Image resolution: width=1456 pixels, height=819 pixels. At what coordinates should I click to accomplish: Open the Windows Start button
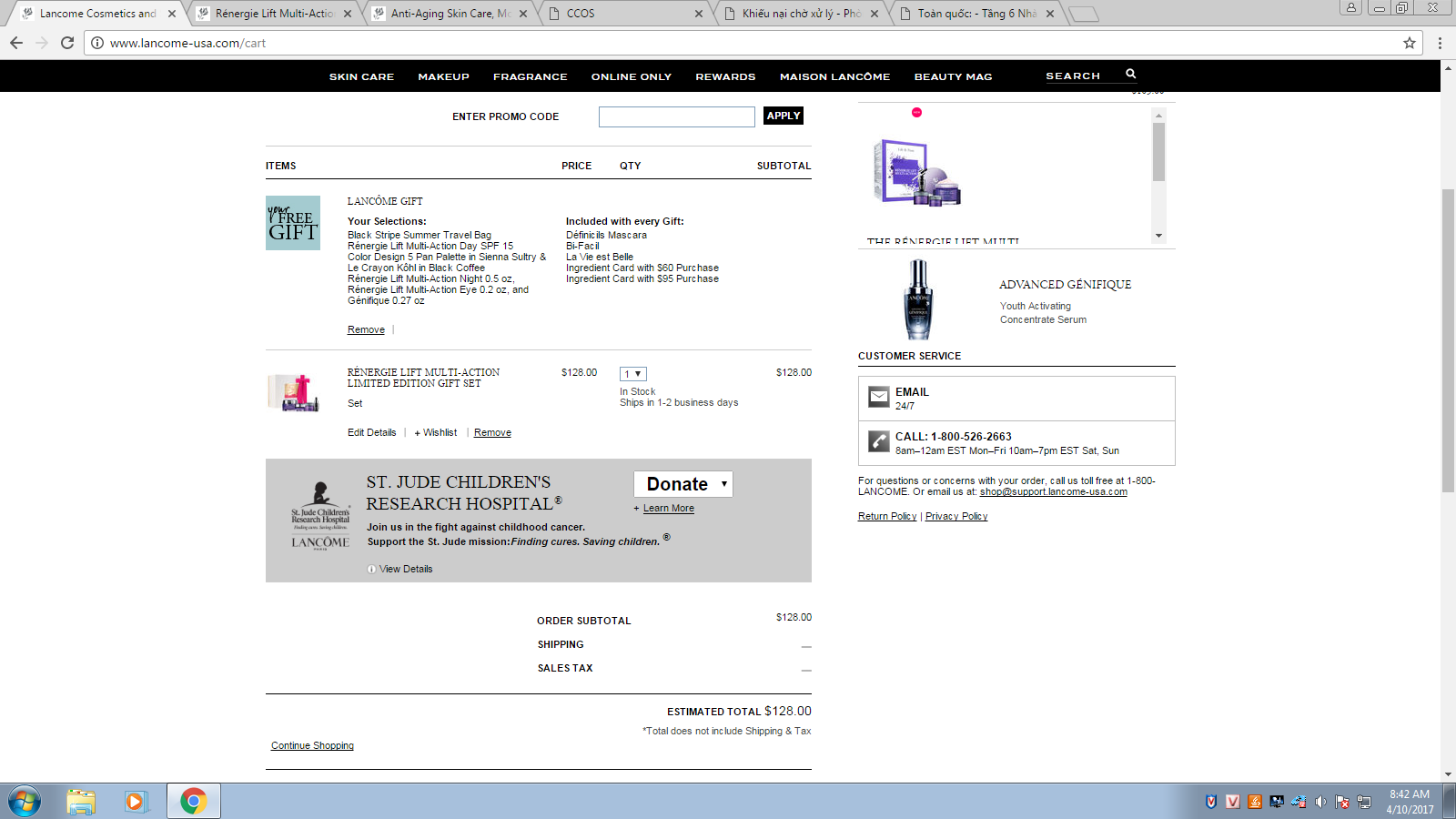(25, 802)
